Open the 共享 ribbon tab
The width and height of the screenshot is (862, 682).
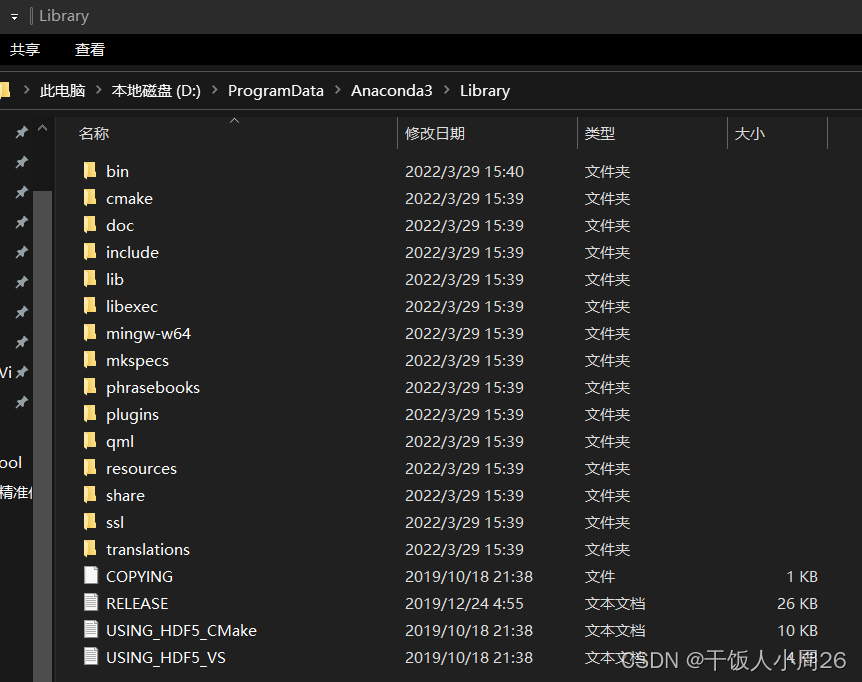point(25,50)
